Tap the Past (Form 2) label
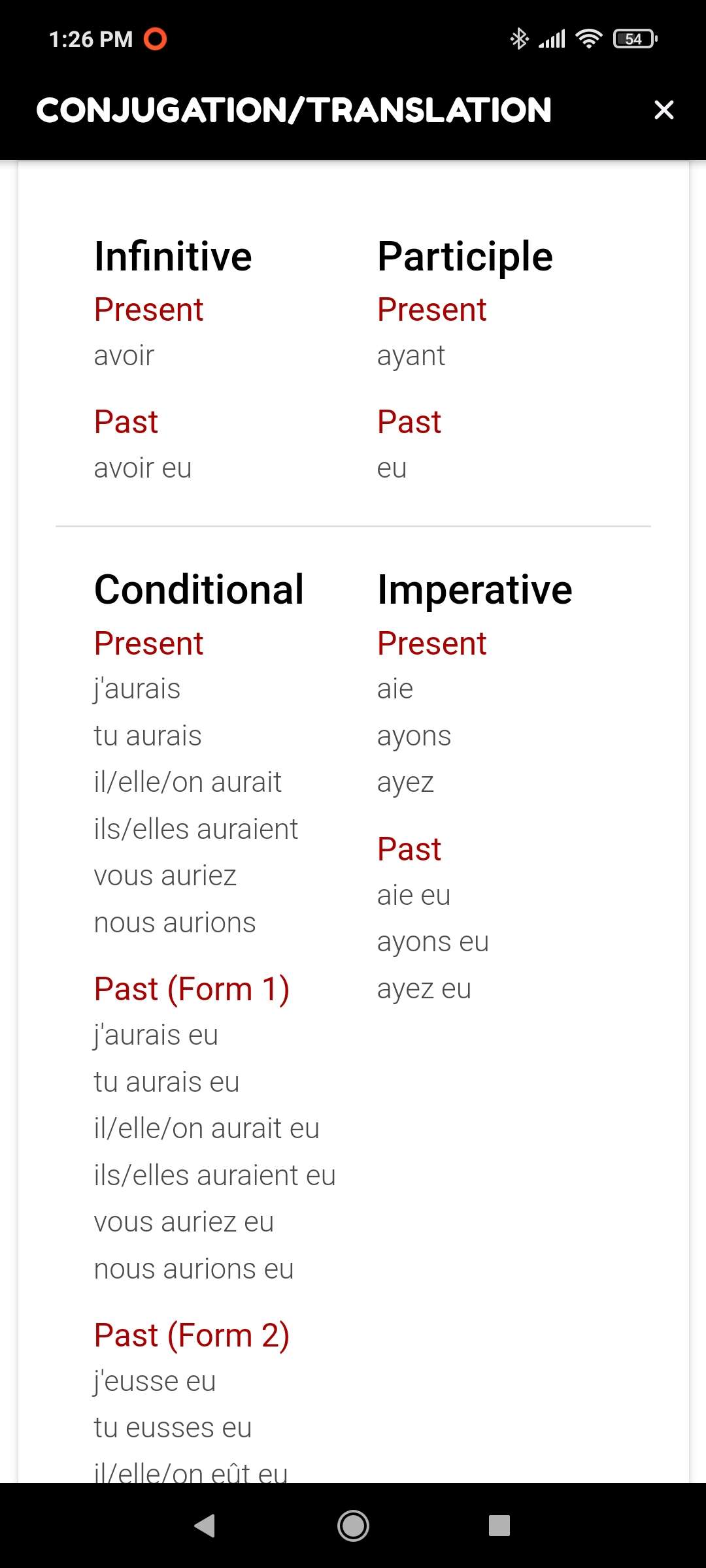 192,1334
